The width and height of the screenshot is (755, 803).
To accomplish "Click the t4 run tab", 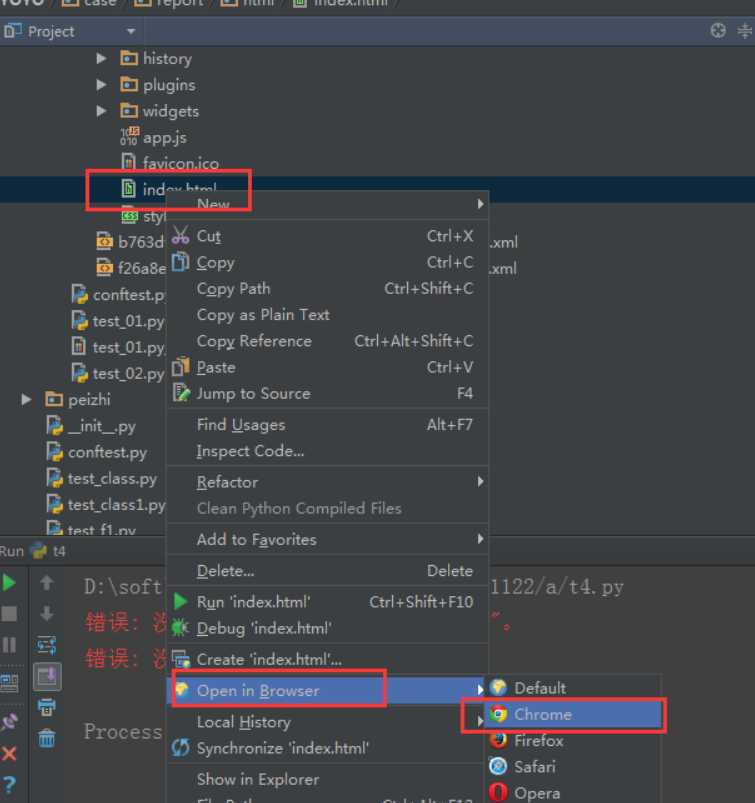I will [48, 551].
